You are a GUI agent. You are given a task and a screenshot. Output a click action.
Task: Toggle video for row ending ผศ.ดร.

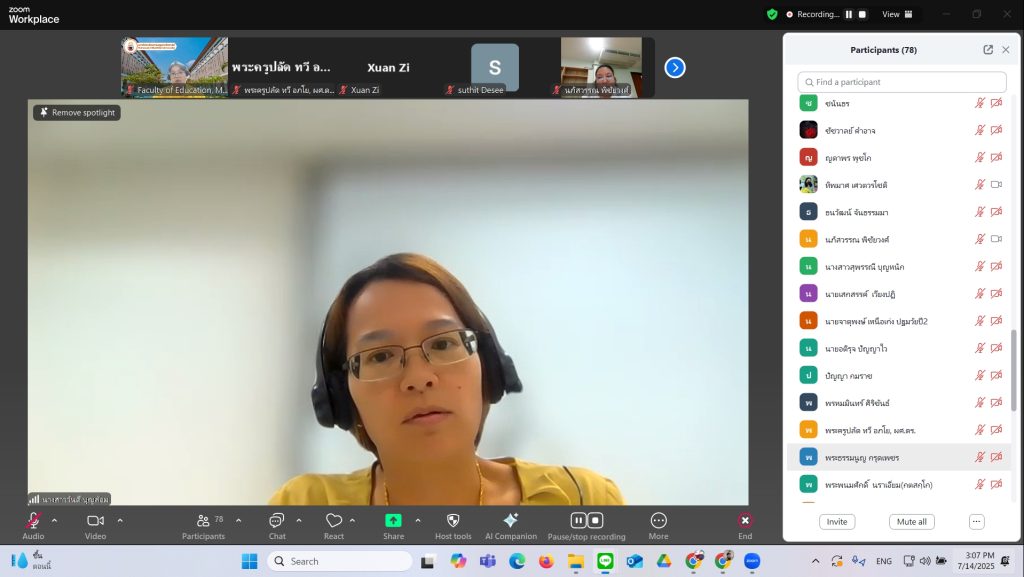click(997, 429)
